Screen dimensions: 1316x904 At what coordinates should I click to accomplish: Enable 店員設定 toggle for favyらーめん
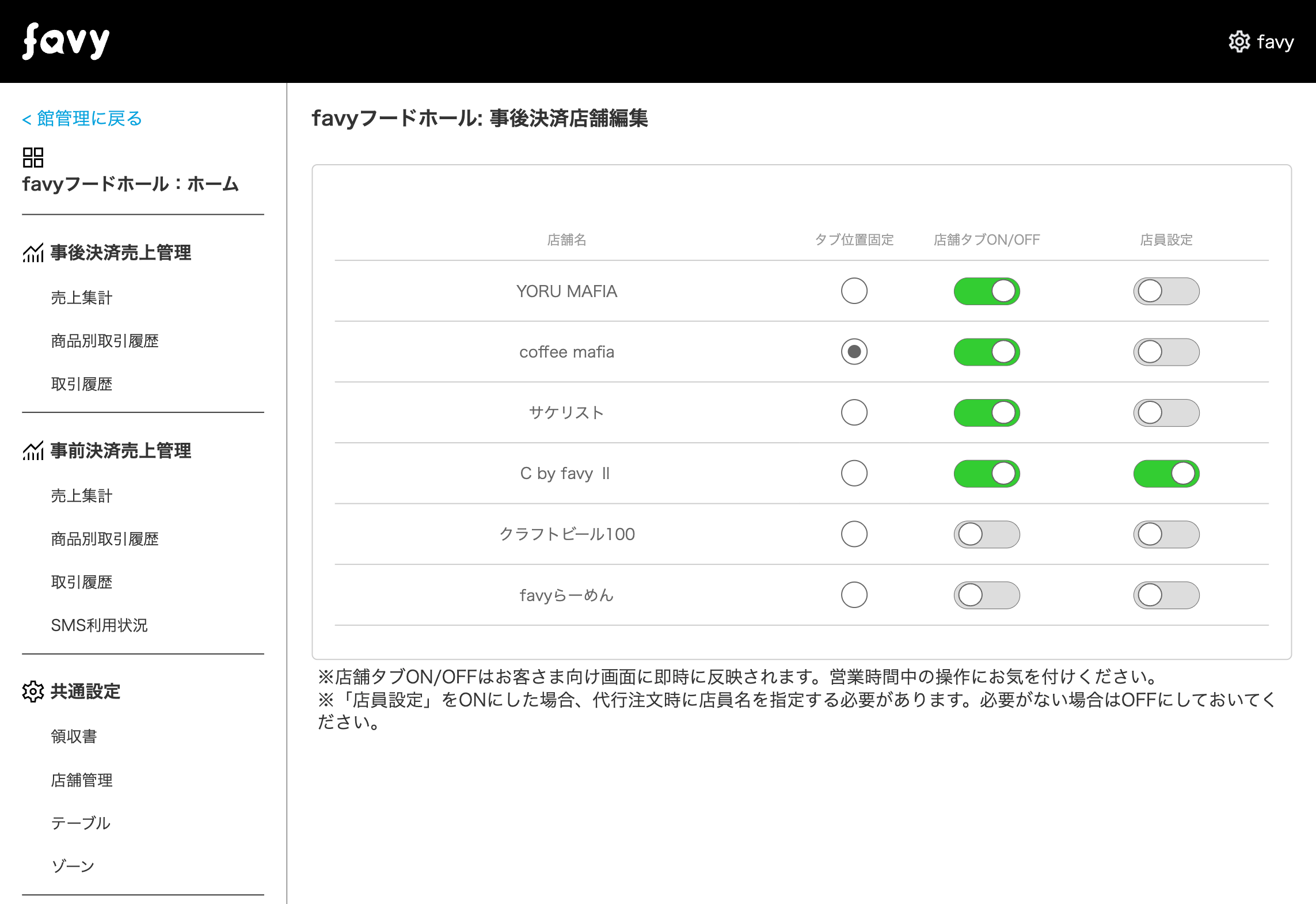click(x=1166, y=595)
